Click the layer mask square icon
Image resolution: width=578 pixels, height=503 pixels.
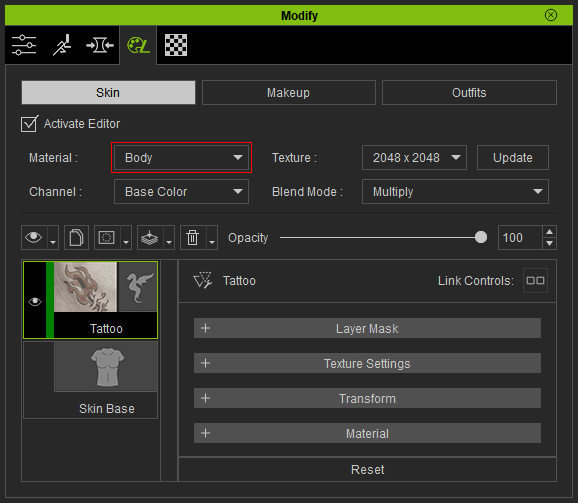pyautogui.click(x=107, y=238)
